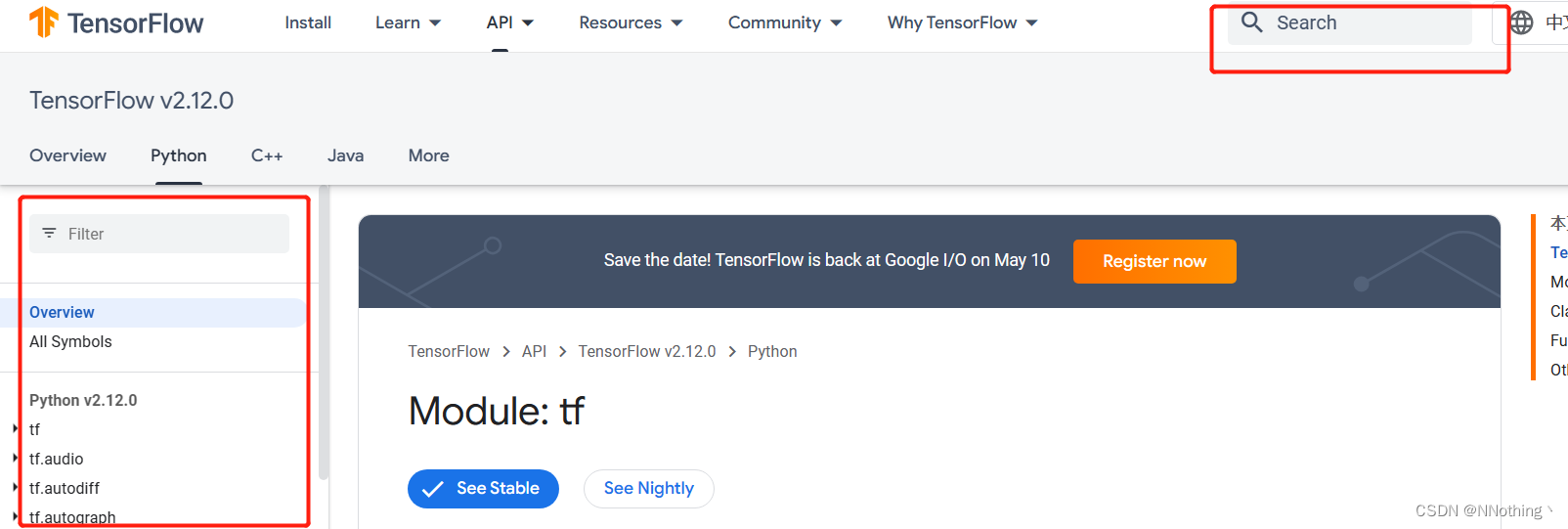Click the See Nightly button
Image resolution: width=1568 pixels, height=529 pixels.
click(648, 489)
